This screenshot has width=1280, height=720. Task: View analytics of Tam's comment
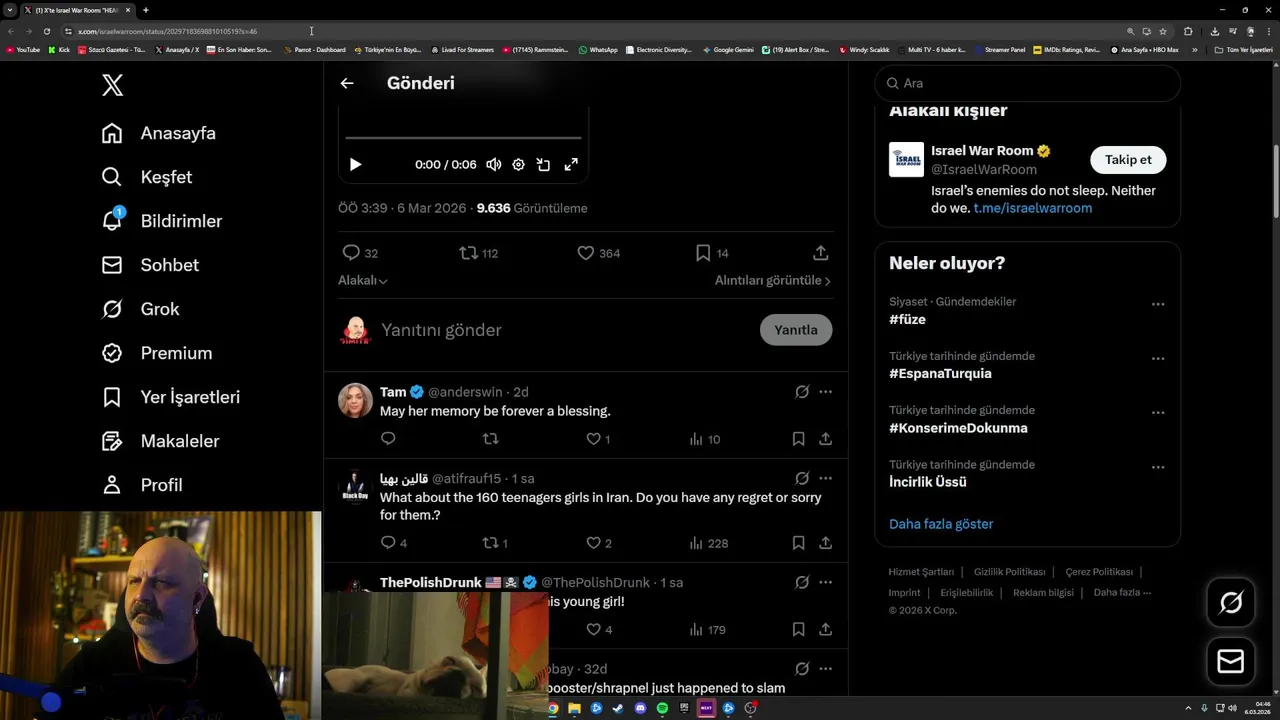tap(705, 439)
